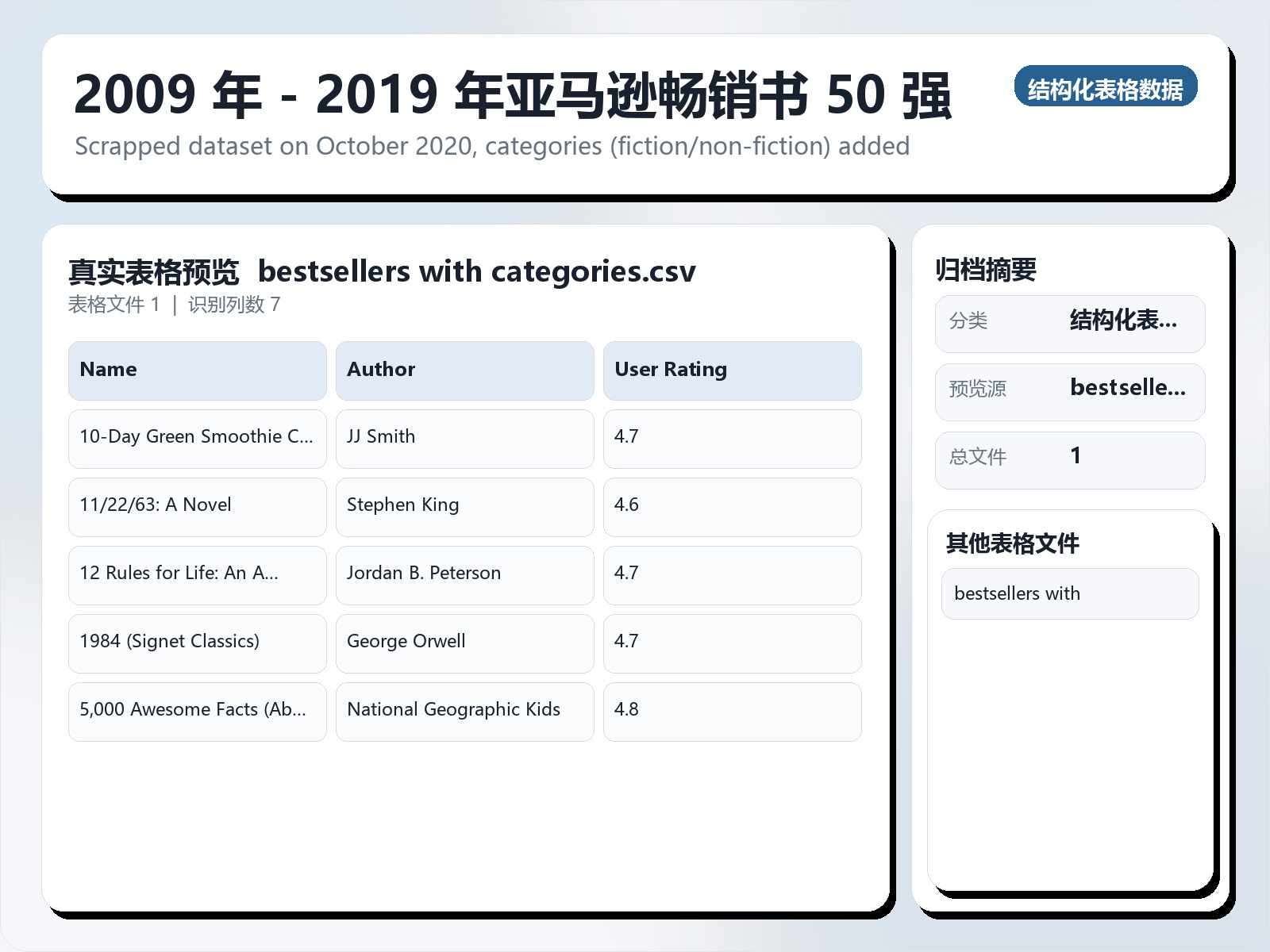Screen dimensions: 1270x952
Task: Click the Stephen King author cell
Action: coord(464,506)
